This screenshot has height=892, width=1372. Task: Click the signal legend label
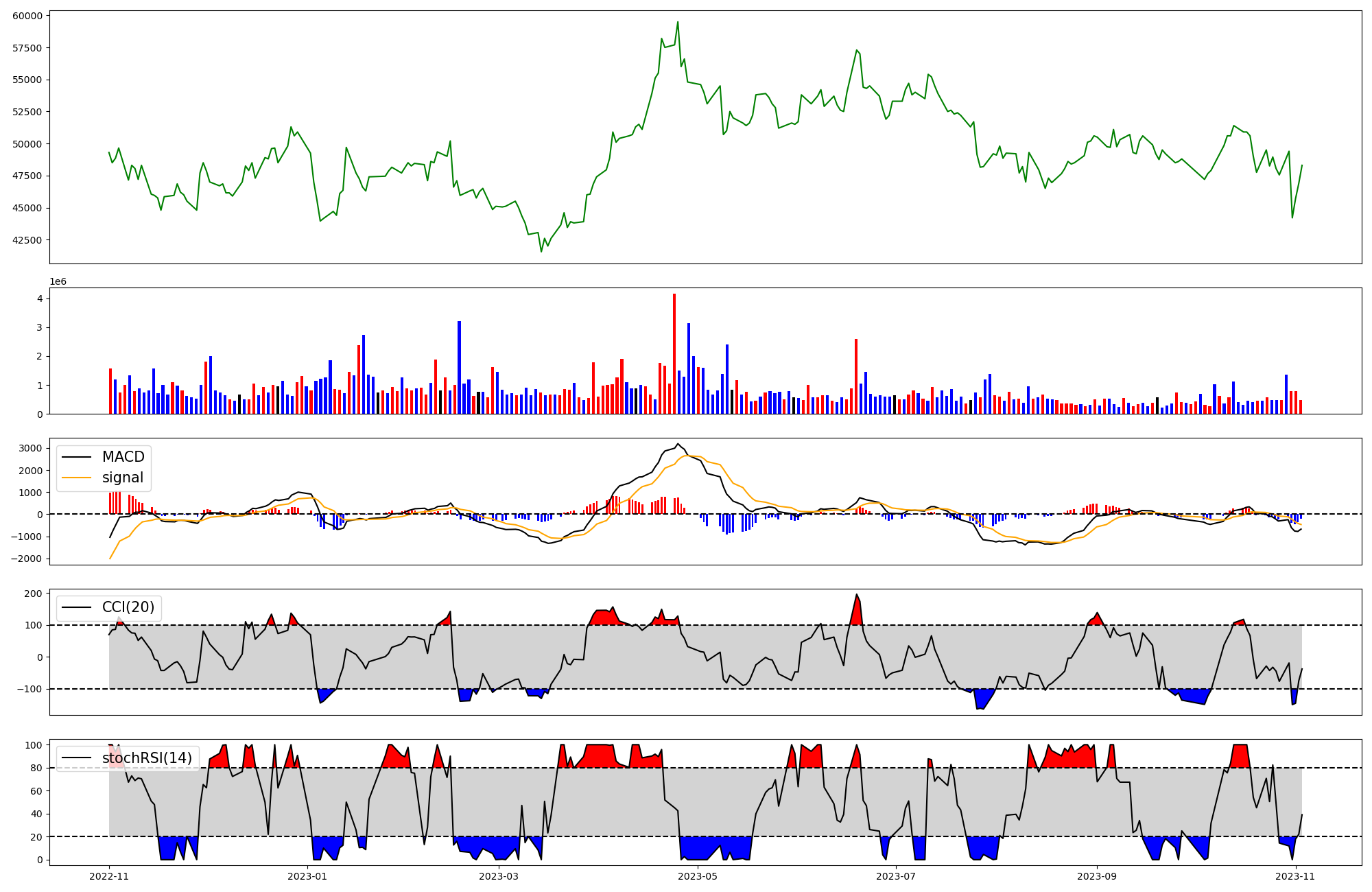[123, 478]
